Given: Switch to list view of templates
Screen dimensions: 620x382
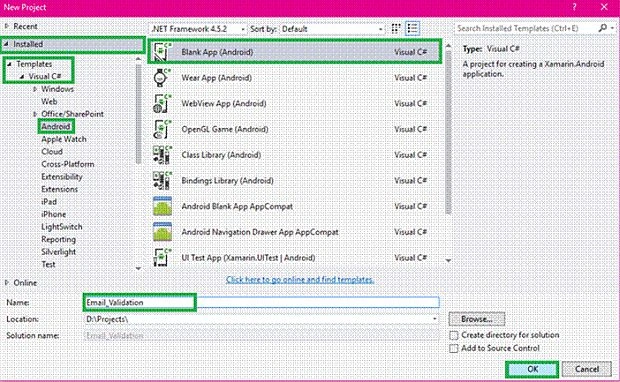Looking at the screenshot, I should (412, 28).
